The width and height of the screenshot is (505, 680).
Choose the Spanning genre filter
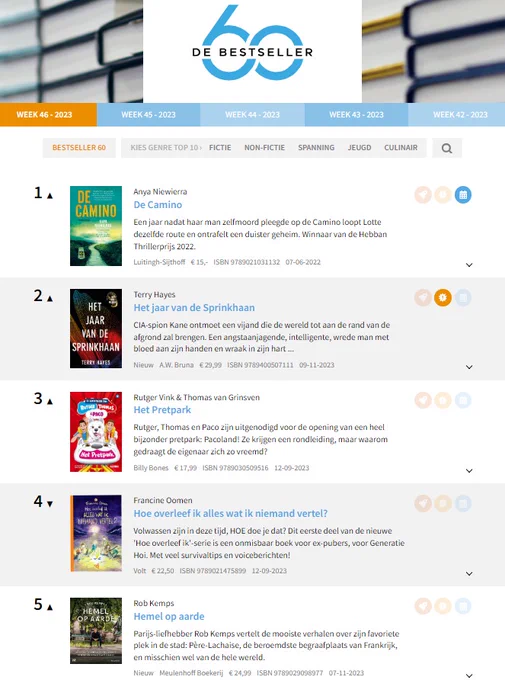(x=316, y=147)
